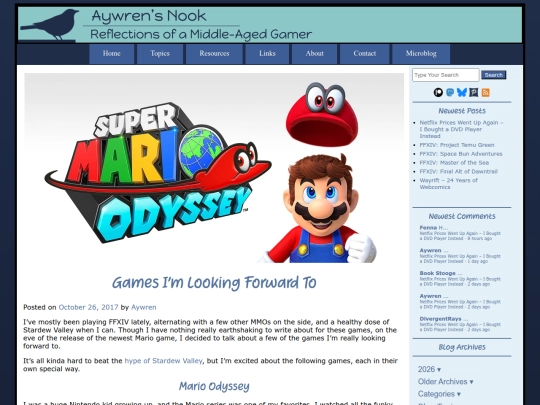Click the Type Your Search field
The width and height of the screenshot is (540, 405).
(x=446, y=75)
